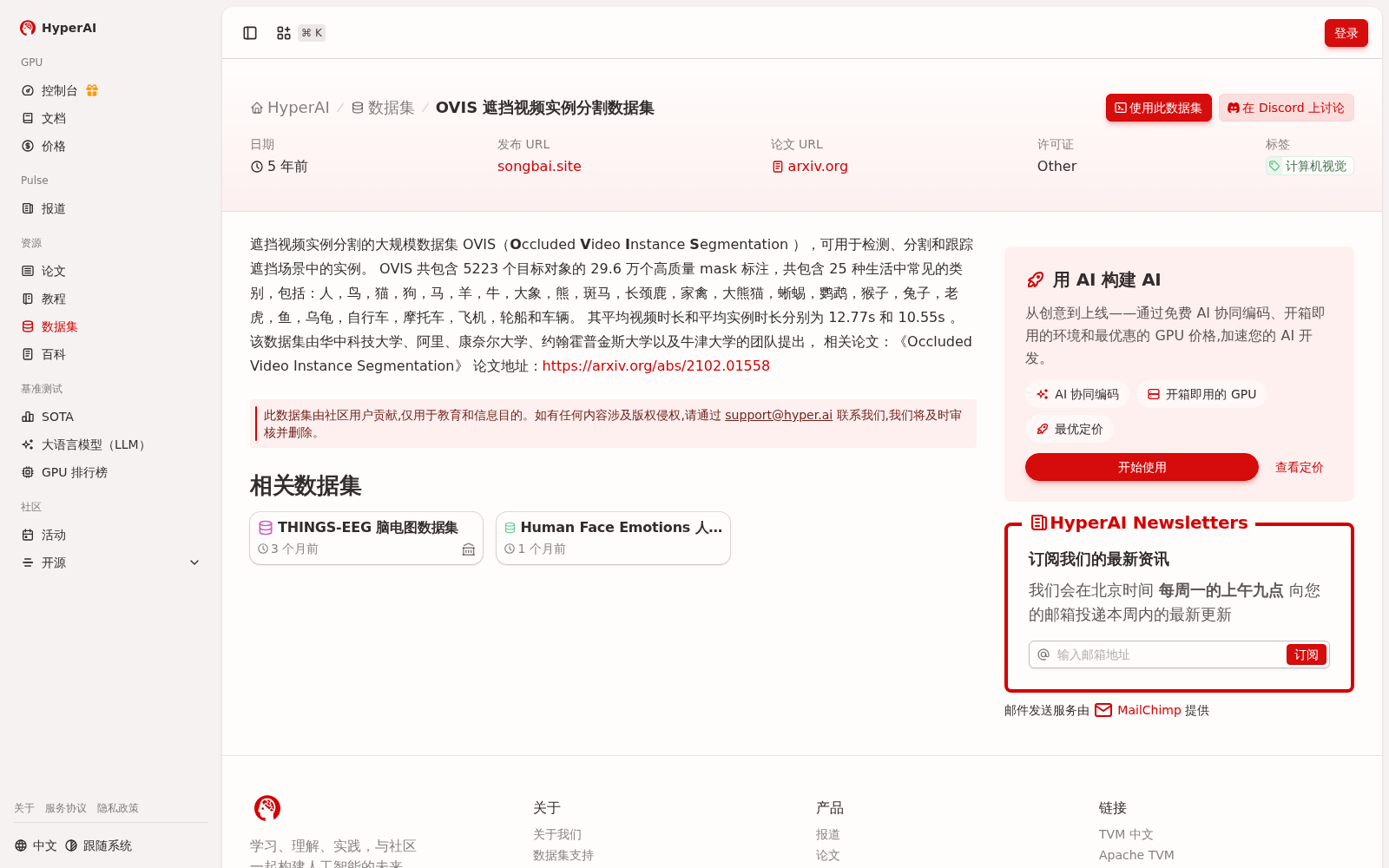Click the SOTA chart icon

point(28,417)
